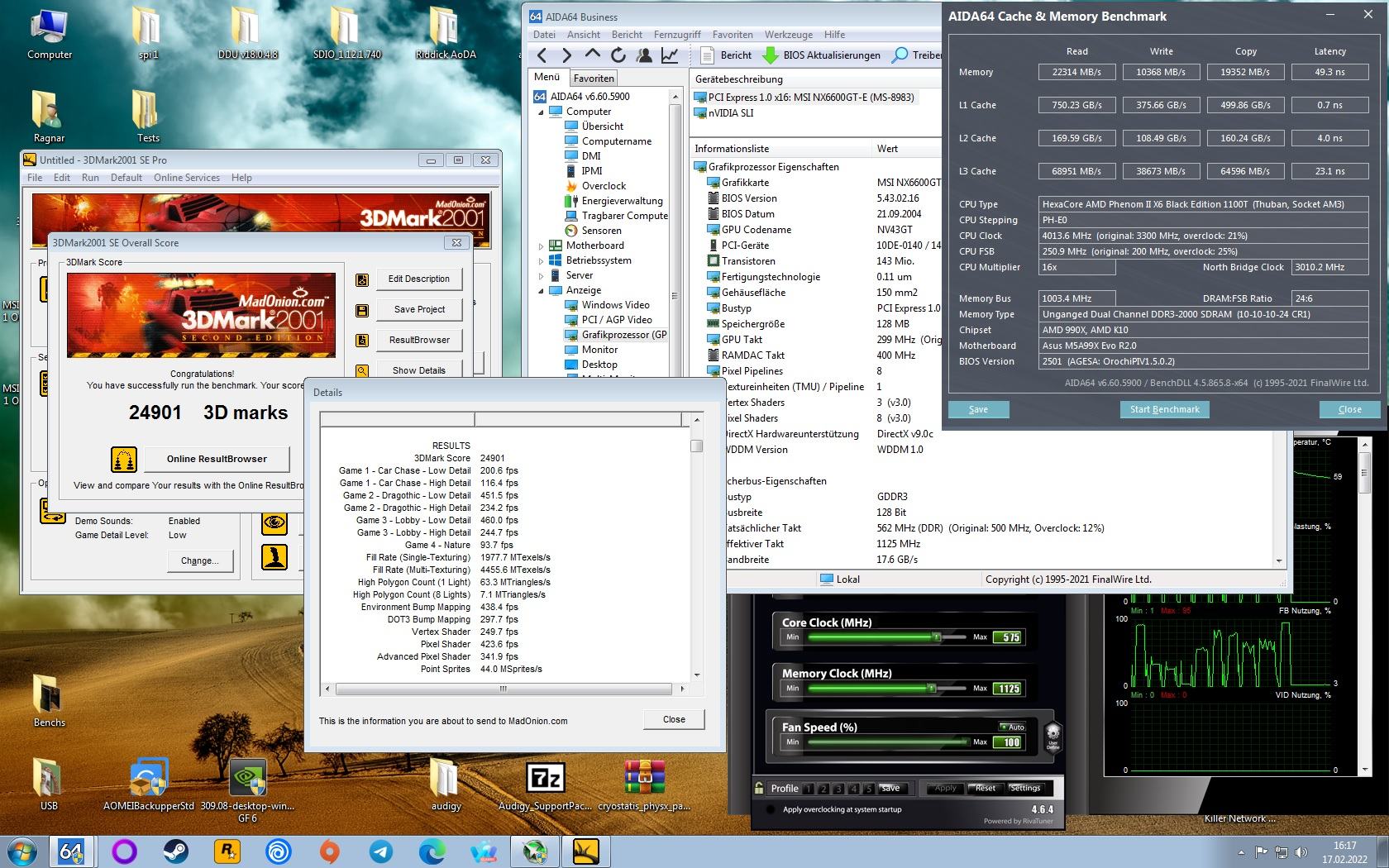This screenshot has height=868, width=1389.
Task: Switch to the Favoriten tab
Action: point(594,78)
